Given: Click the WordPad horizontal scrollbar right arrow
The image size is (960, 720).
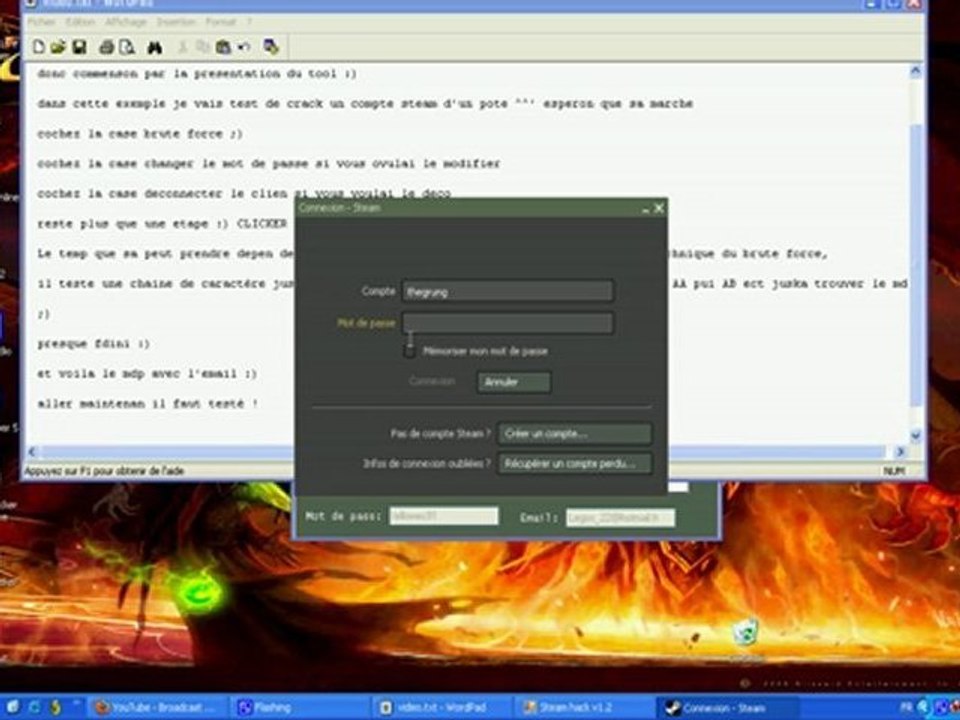Looking at the screenshot, I should point(901,452).
